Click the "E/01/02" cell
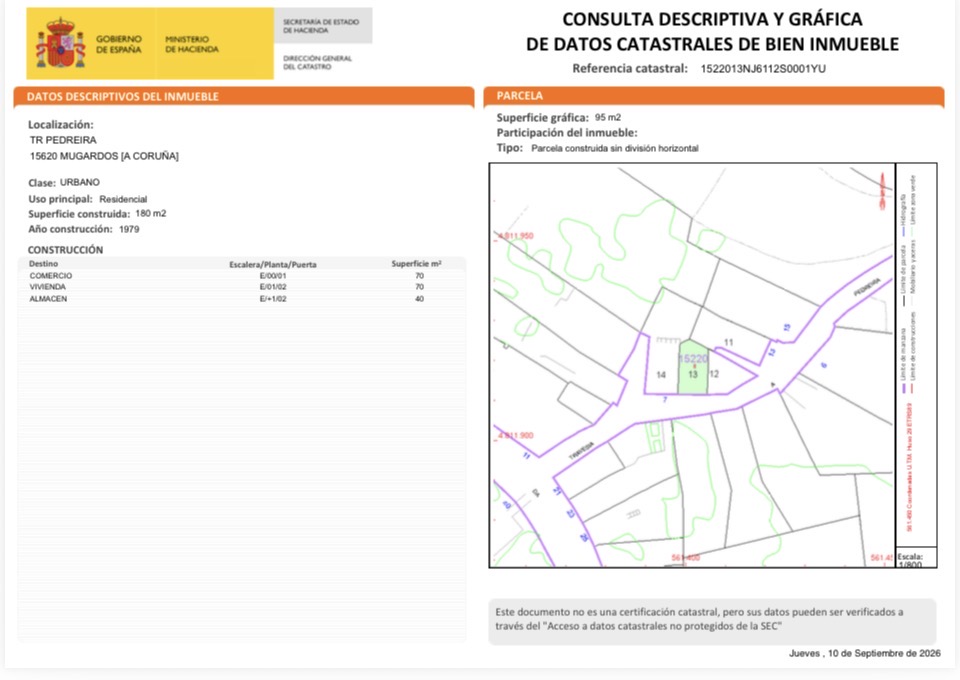Viewport: 960px width, 680px height. pos(273,287)
